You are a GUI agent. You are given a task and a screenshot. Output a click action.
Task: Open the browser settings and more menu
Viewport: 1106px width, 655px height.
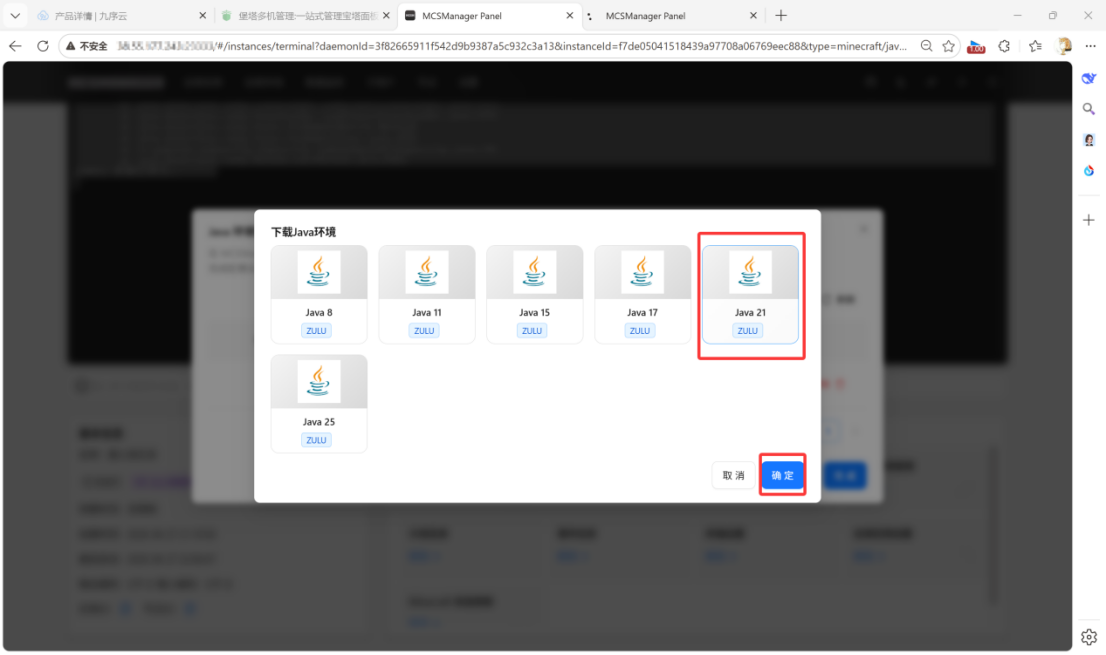[1090, 46]
